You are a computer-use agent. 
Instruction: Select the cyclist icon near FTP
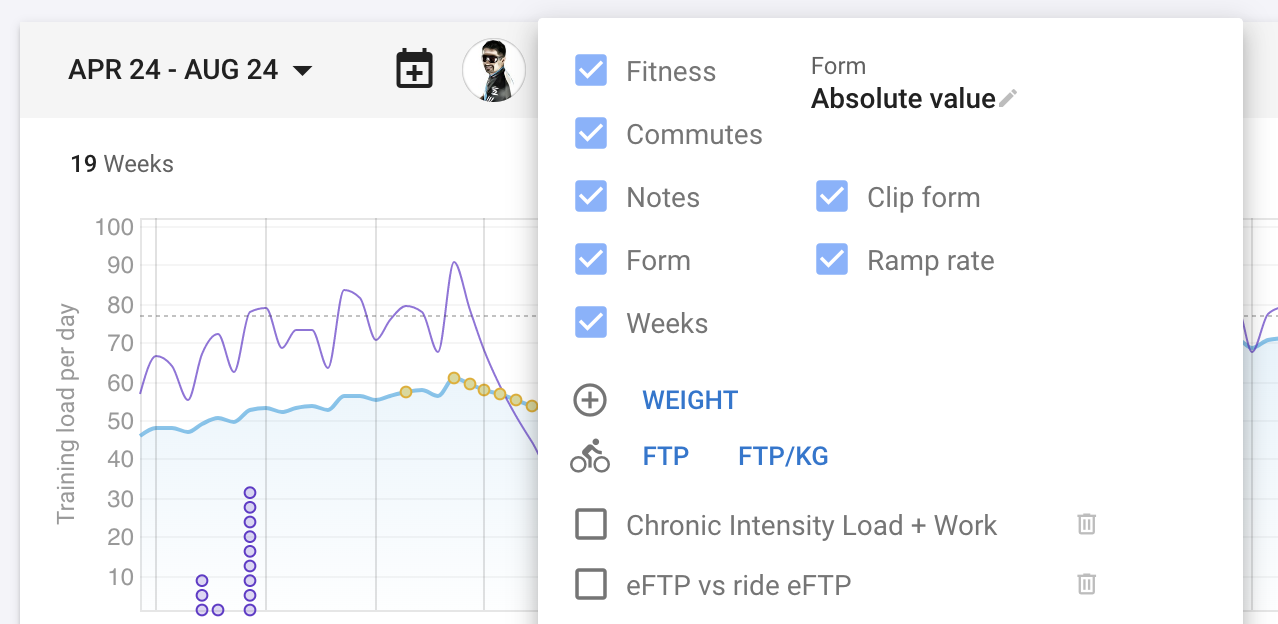coord(592,456)
